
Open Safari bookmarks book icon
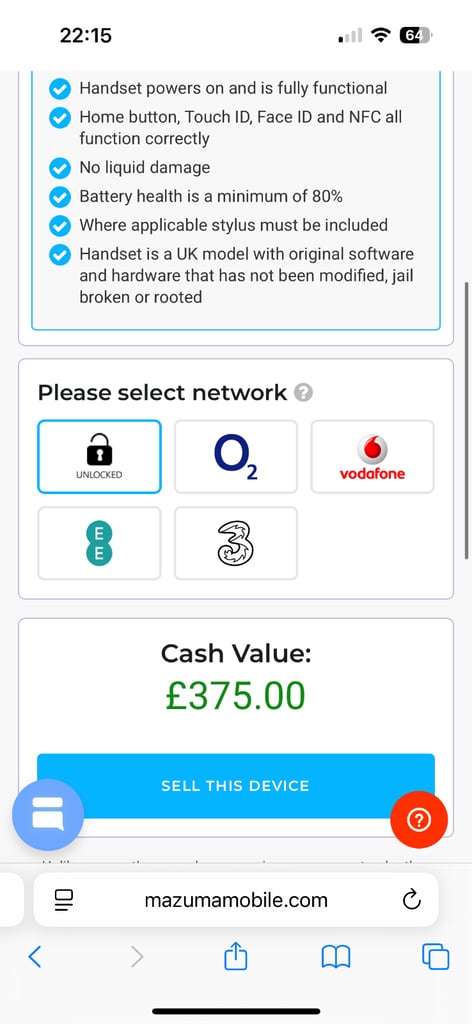point(336,957)
